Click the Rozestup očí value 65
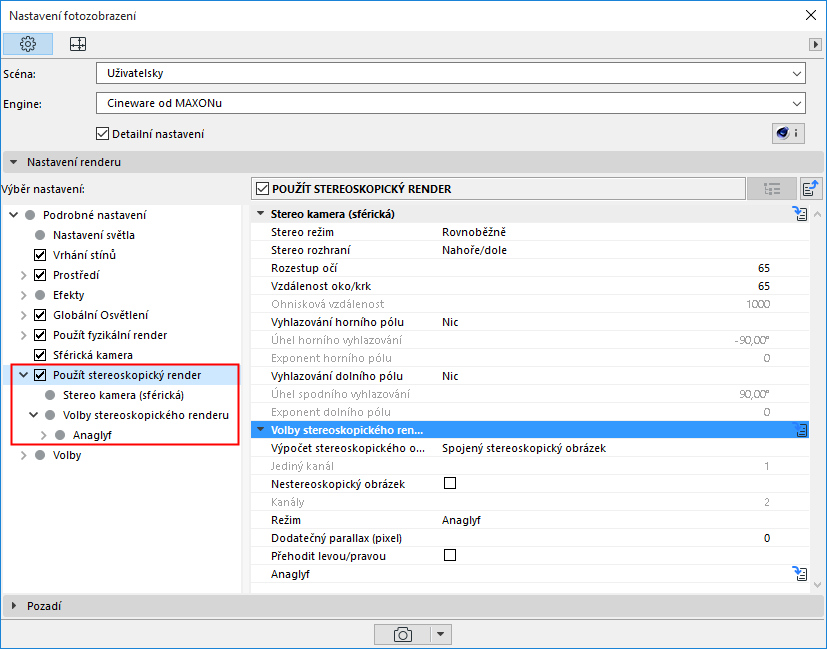The height and width of the screenshot is (649, 827). tap(764, 268)
